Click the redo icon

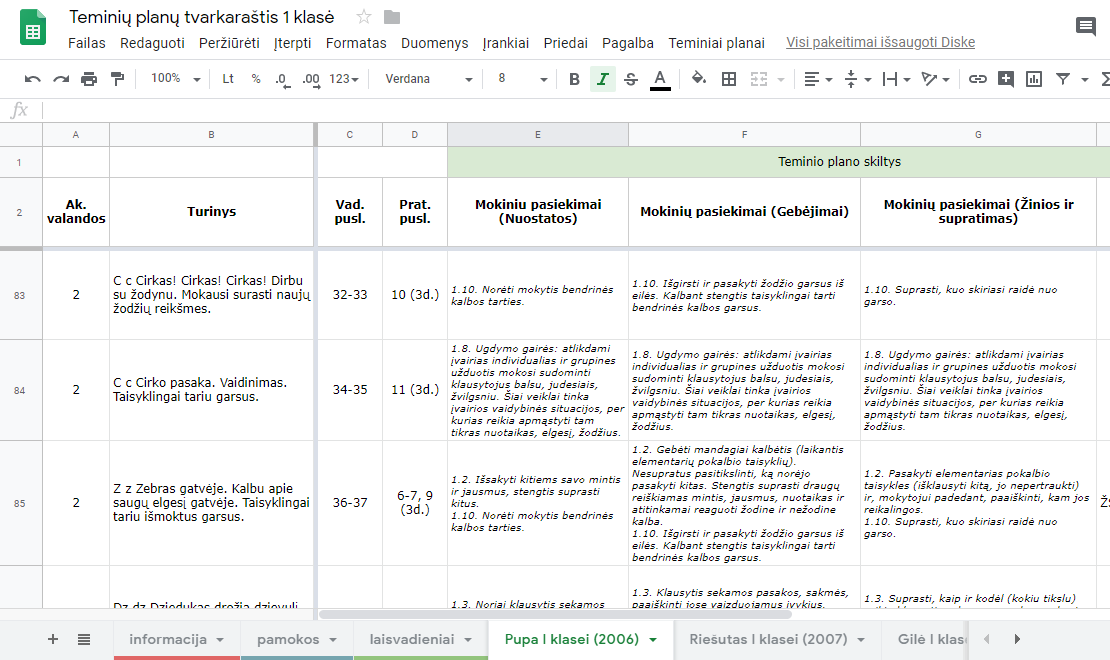(x=61, y=79)
